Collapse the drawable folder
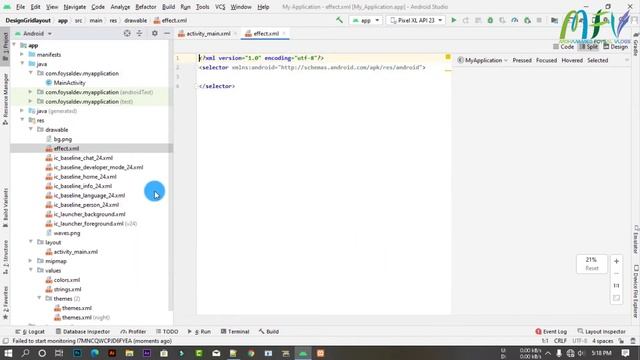Image resolution: width=640 pixels, height=360 pixels. point(31,129)
